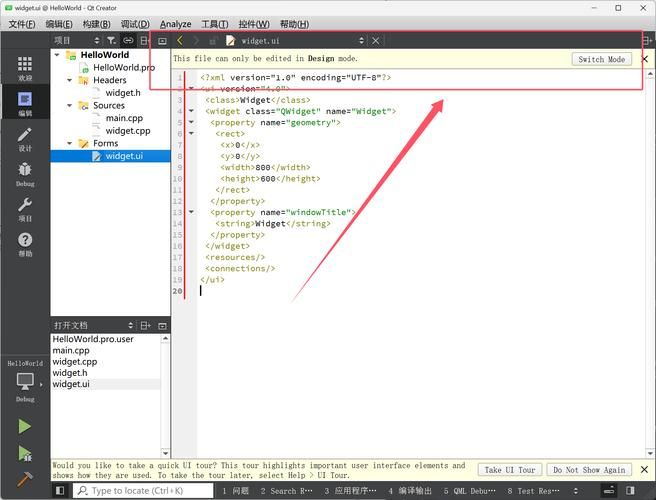Dismiss the Design mode info bar
The height and width of the screenshot is (500, 656).
[645, 59]
